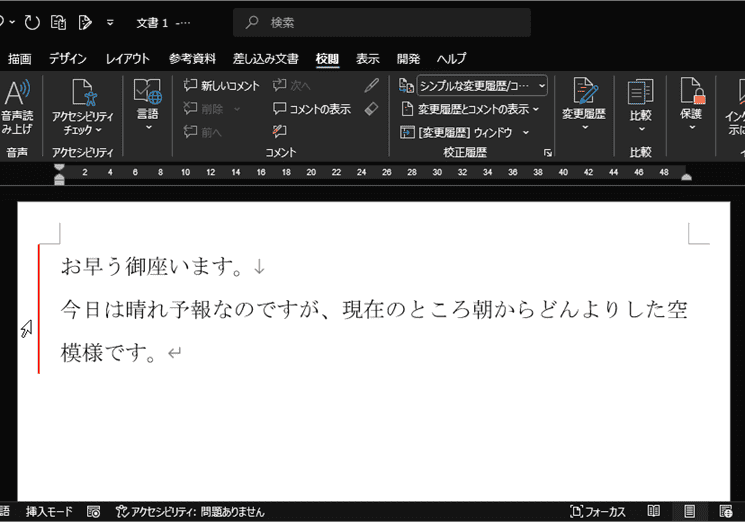Click the 音声読み上げ (Read Aloud) icon
Viewport: 745px width, 522px height.
click(x=16, y=94)
